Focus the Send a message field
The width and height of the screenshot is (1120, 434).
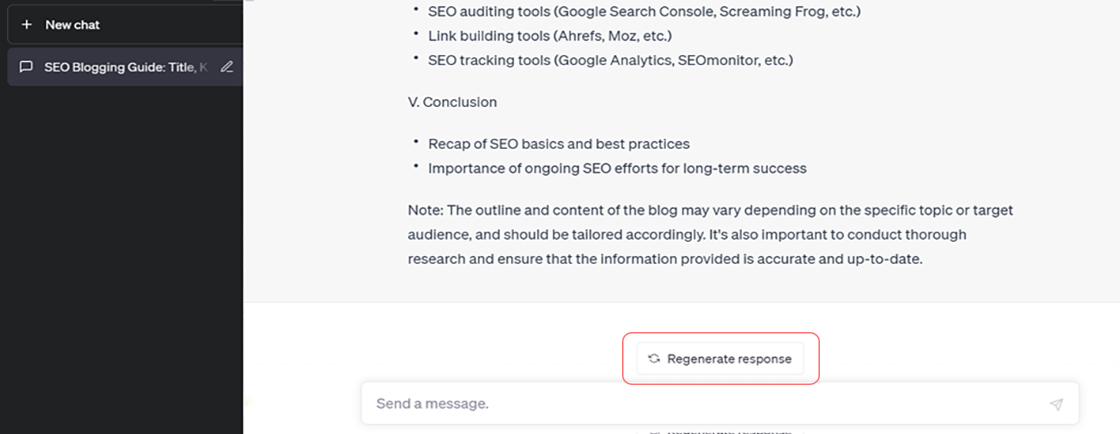(x=720, y=403)
